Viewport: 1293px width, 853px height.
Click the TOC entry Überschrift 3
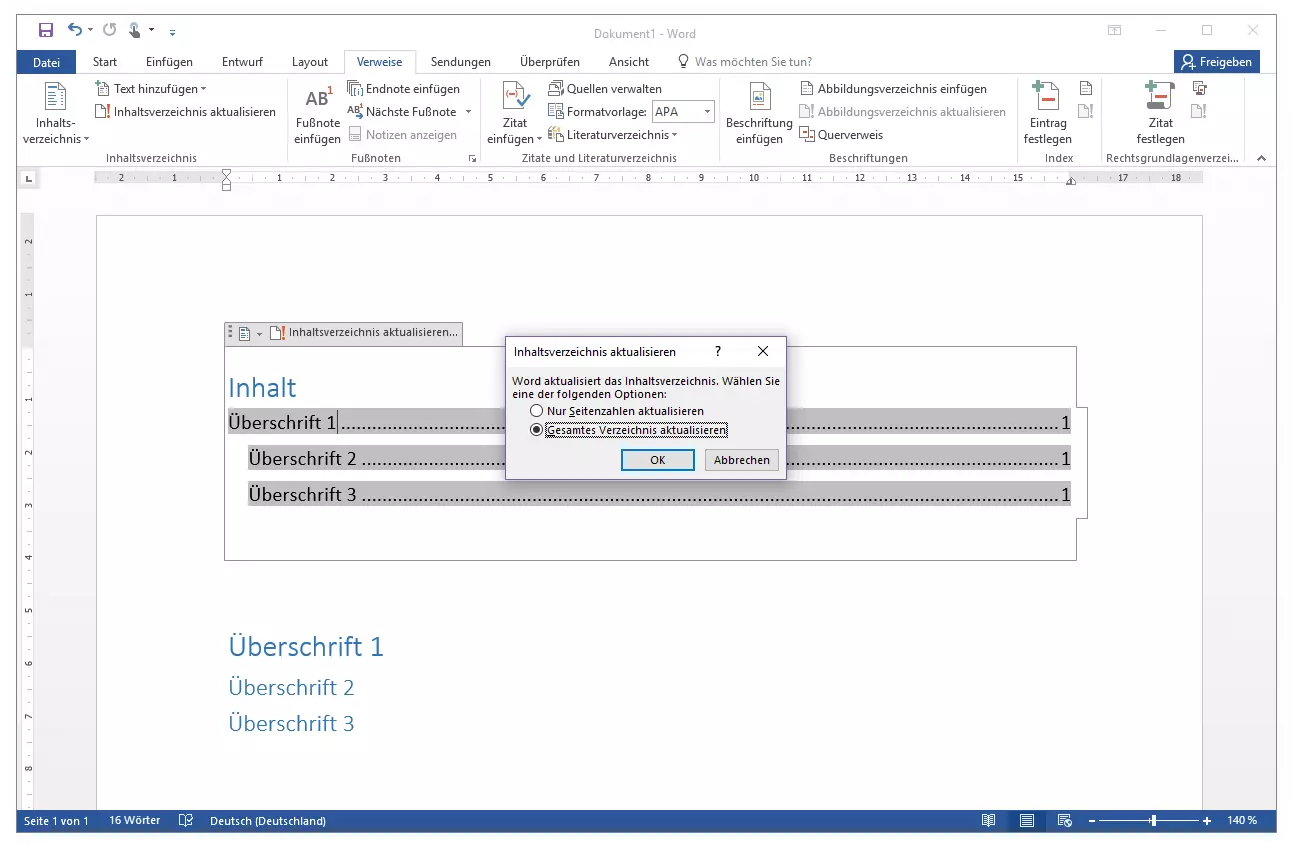(x=659, y=494)
